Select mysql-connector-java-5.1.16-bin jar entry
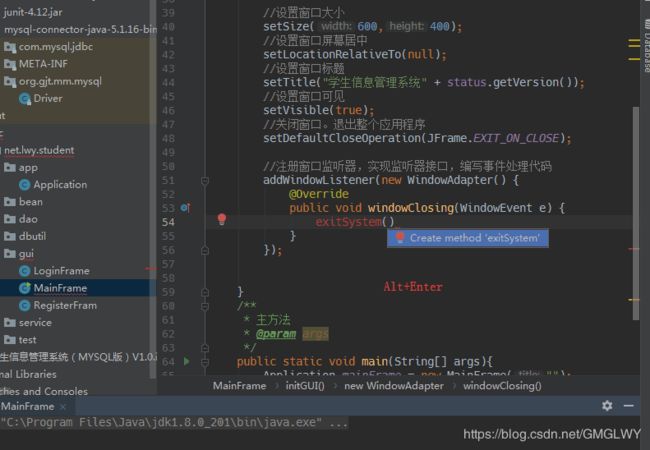650x450 pixels. pyautogui.click(x=80, y=29)
